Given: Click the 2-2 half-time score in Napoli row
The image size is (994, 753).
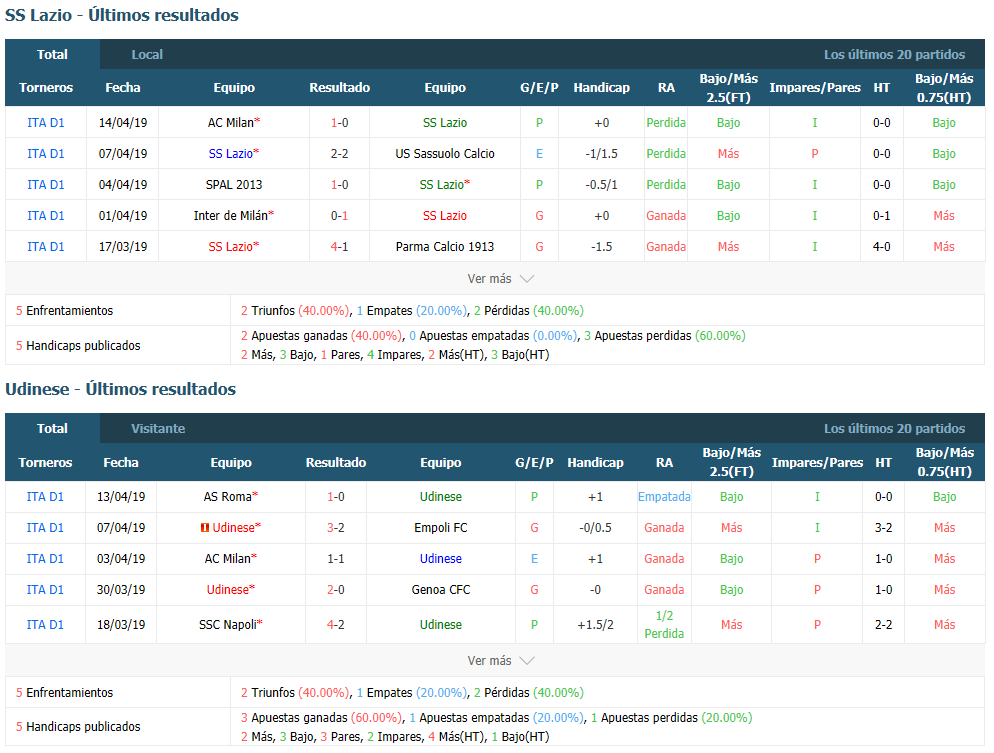Looking at the screenshot, I should 884,625.
